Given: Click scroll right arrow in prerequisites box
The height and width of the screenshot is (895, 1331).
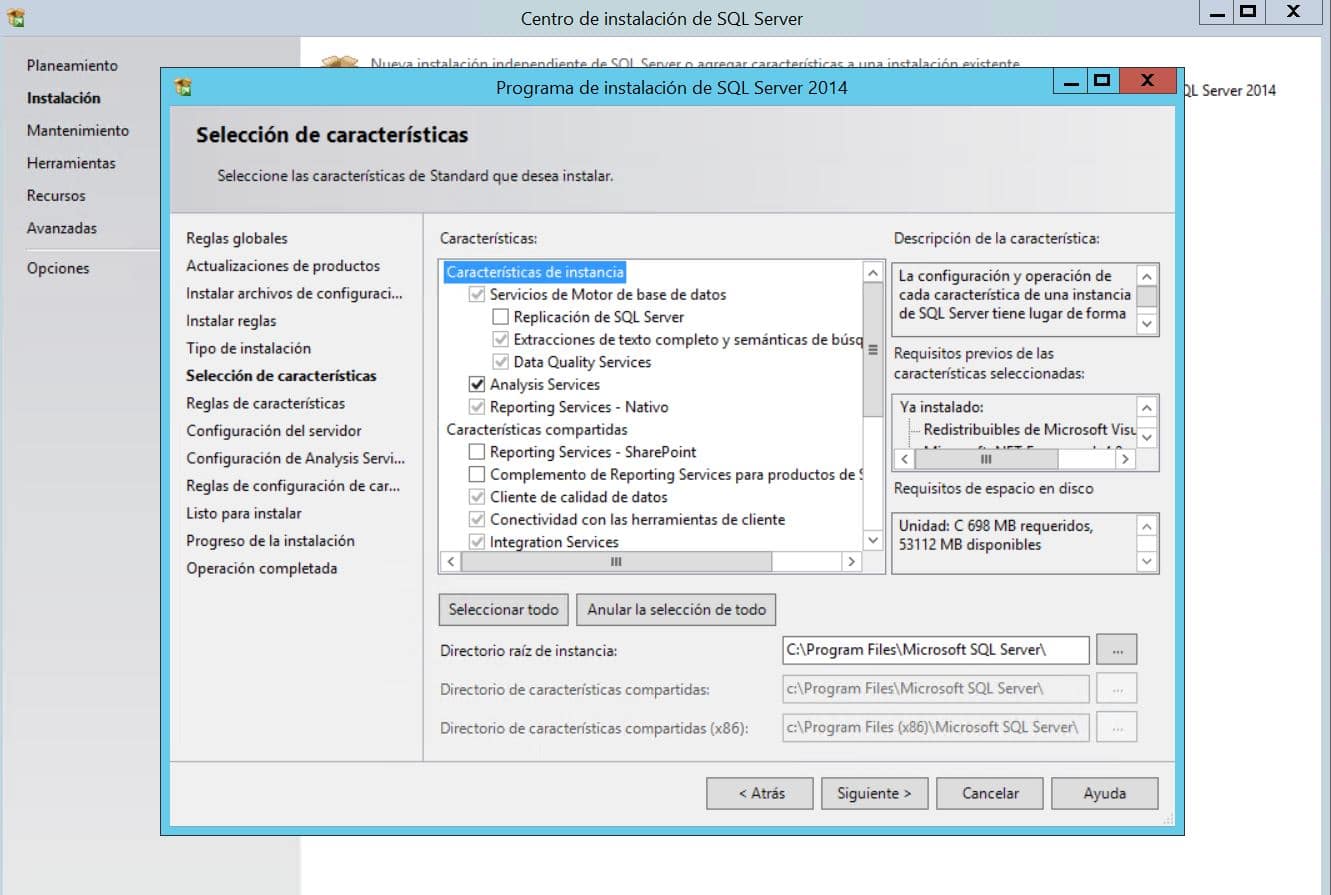Looking at the screenshot, I should tap(1125, 460).
